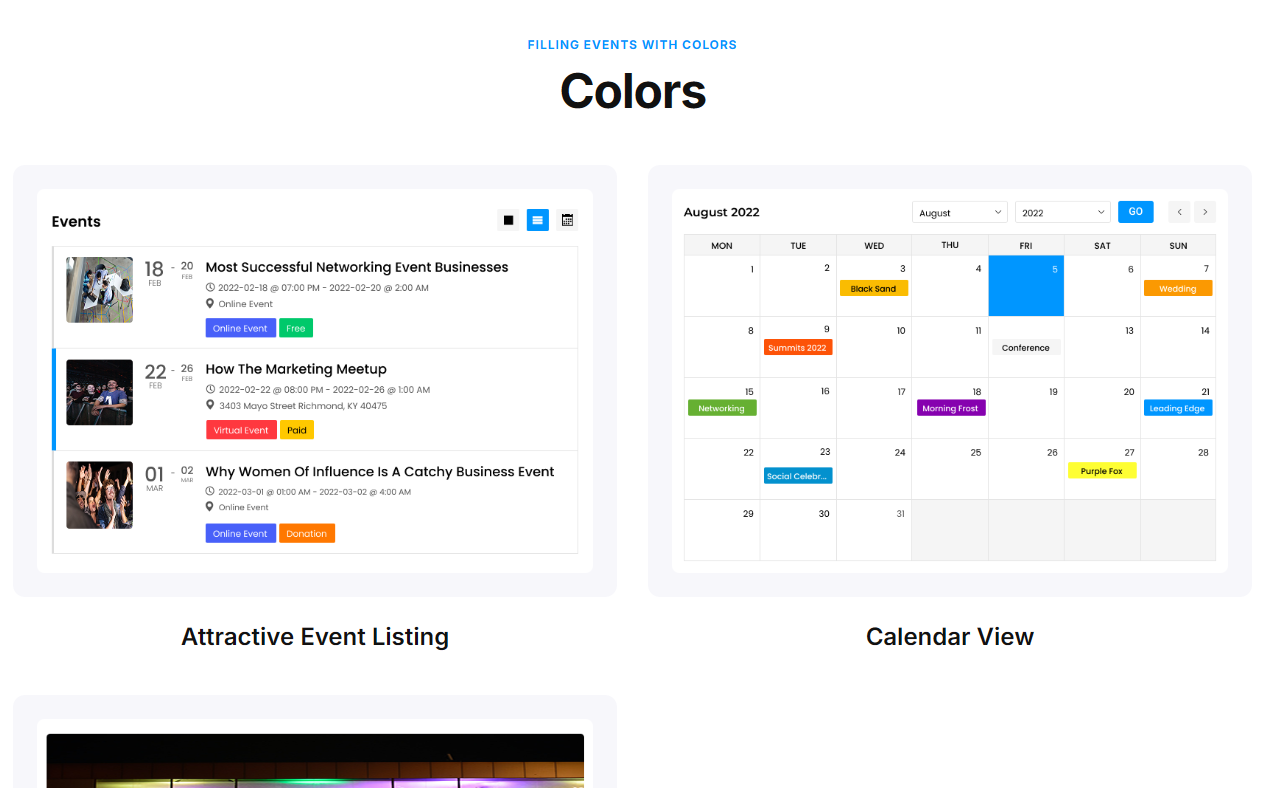Go to next month with right arrow
Viewport: 1274px width, 788px height.
pos(1205,212)
